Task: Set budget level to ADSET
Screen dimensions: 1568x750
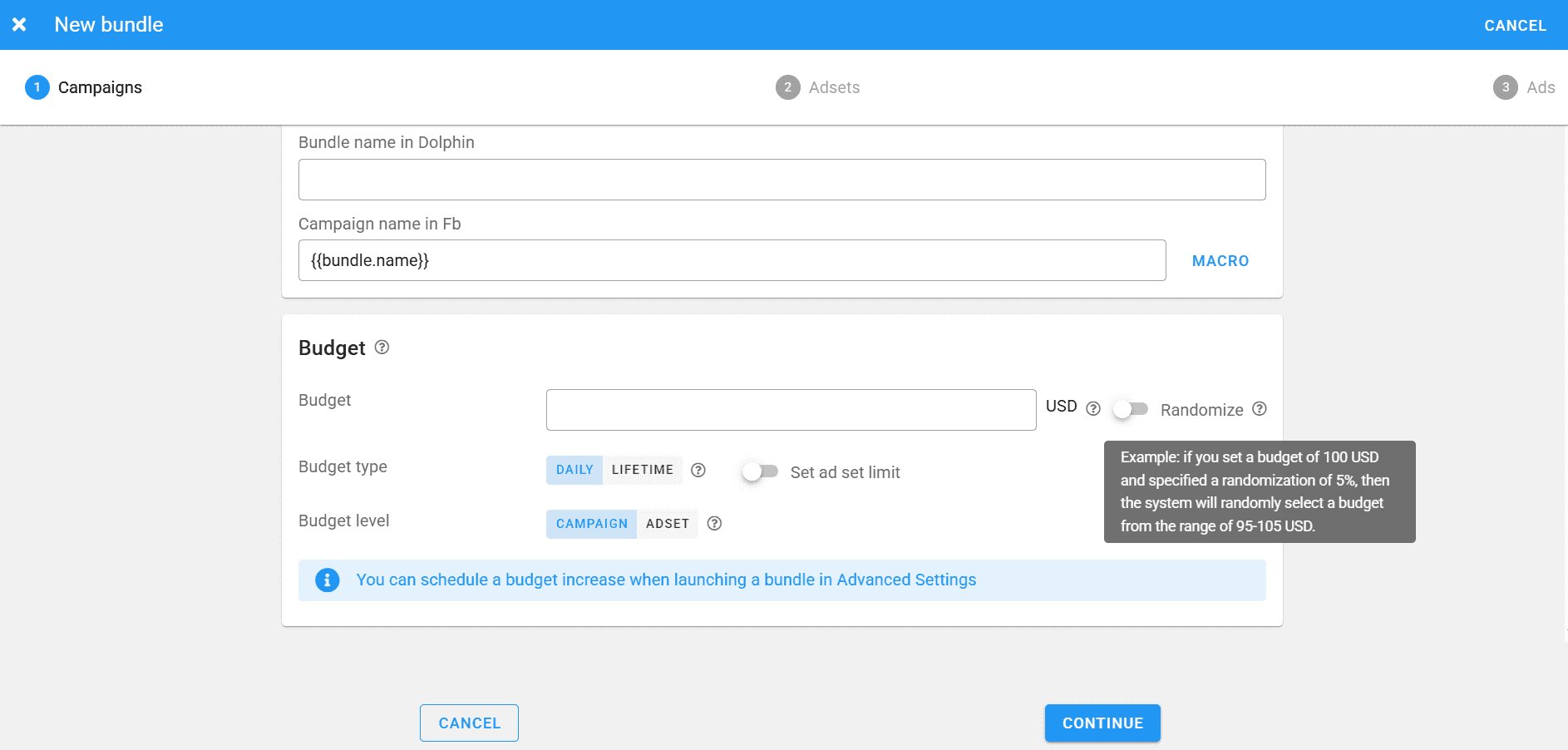Action: click(667, 524)
